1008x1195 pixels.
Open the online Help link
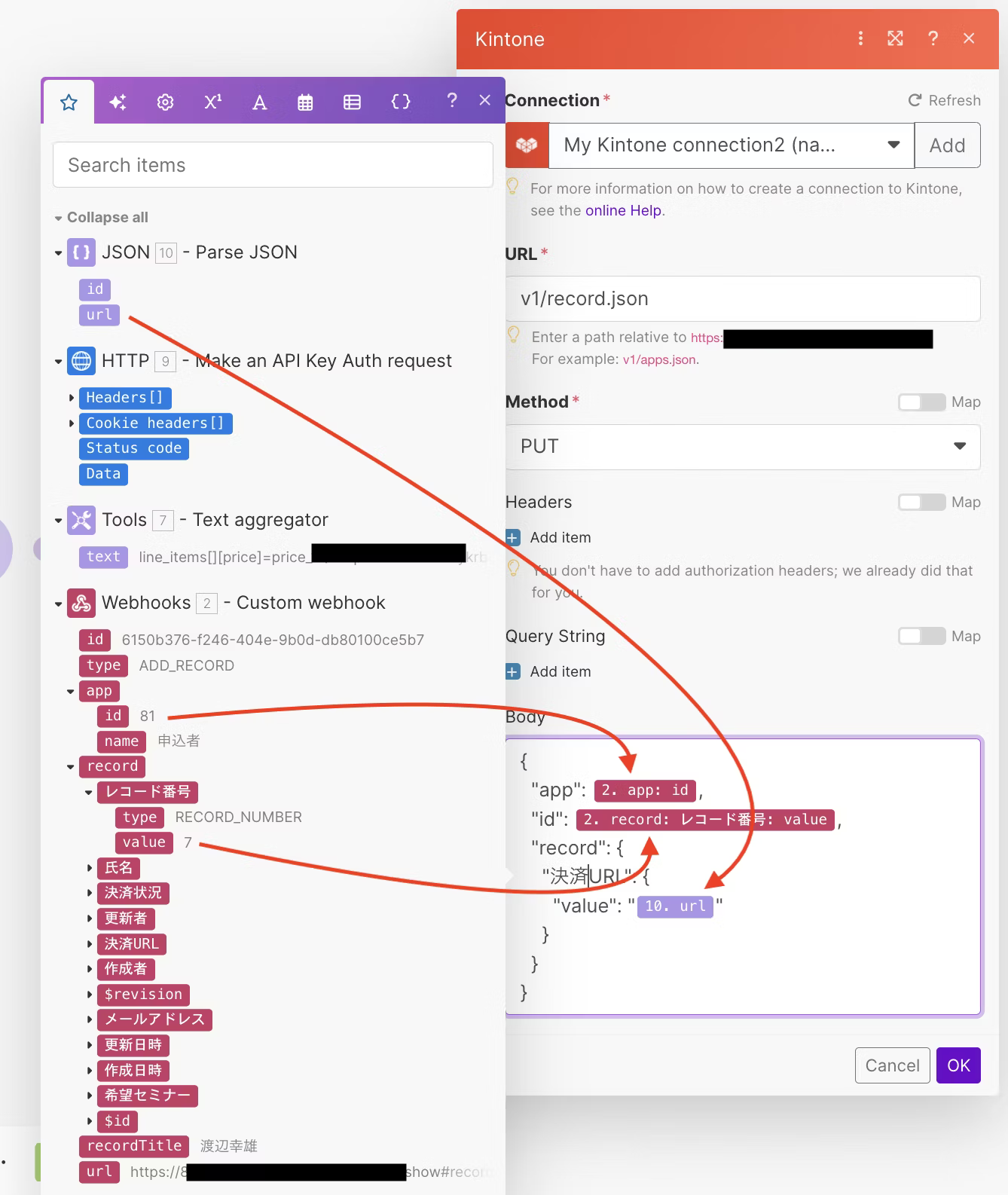[x=623, y=210]
